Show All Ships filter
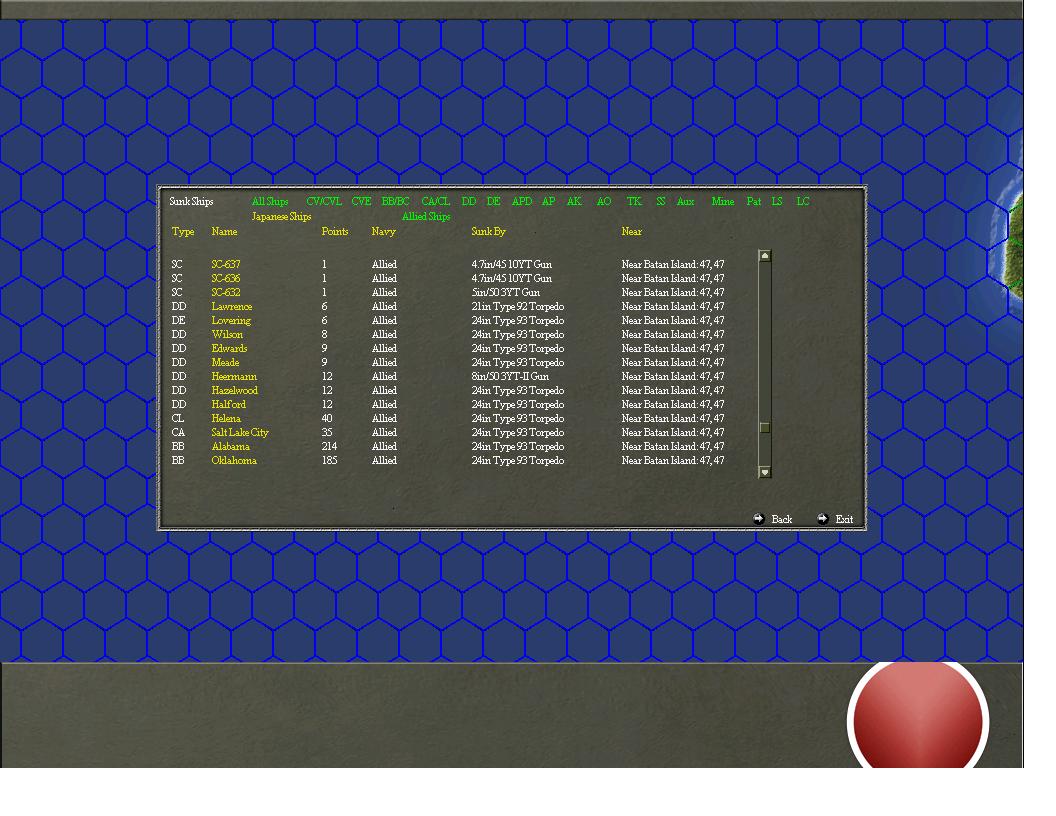This screenshot has height=816, width=1056. coord(270,201)
